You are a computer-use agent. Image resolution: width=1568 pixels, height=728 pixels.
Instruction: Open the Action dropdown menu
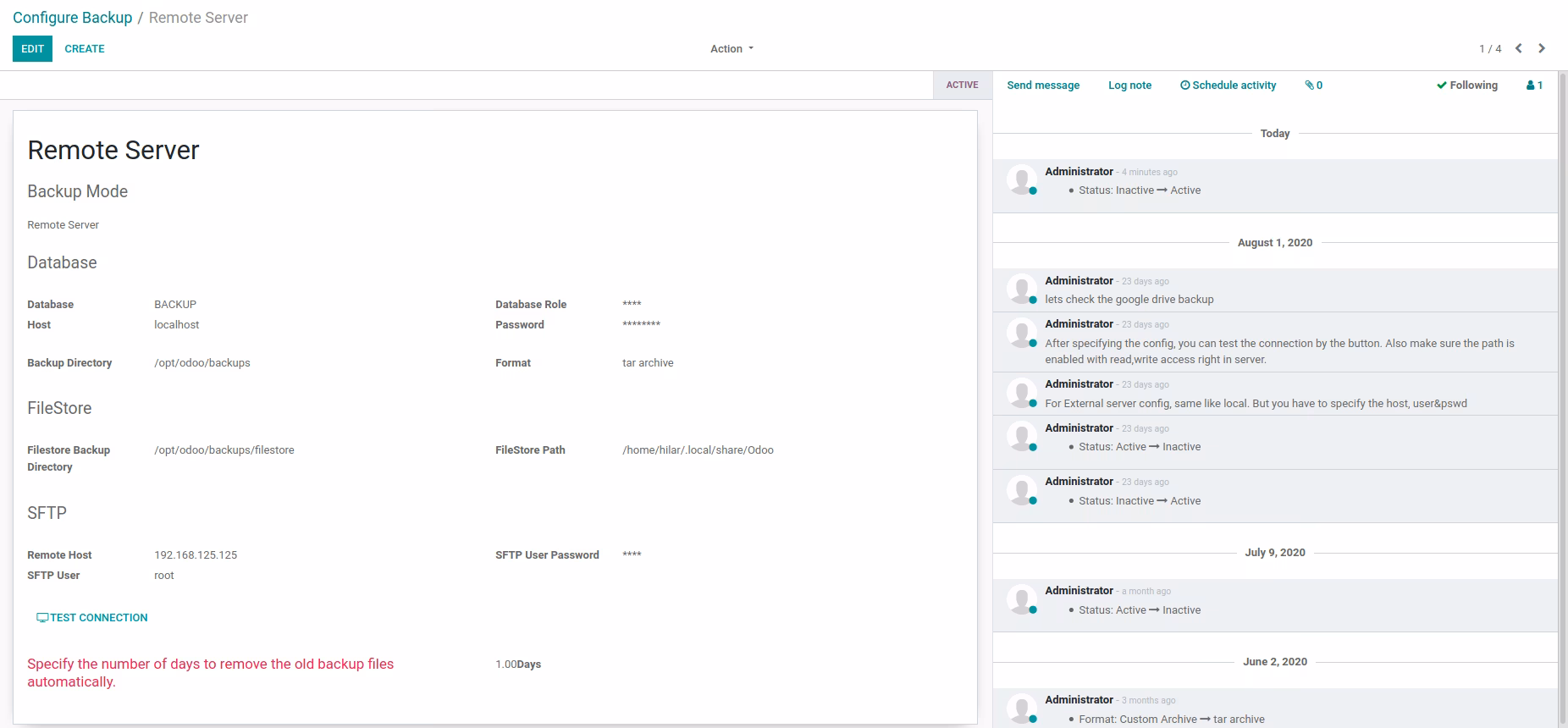(x=732, y=49)
